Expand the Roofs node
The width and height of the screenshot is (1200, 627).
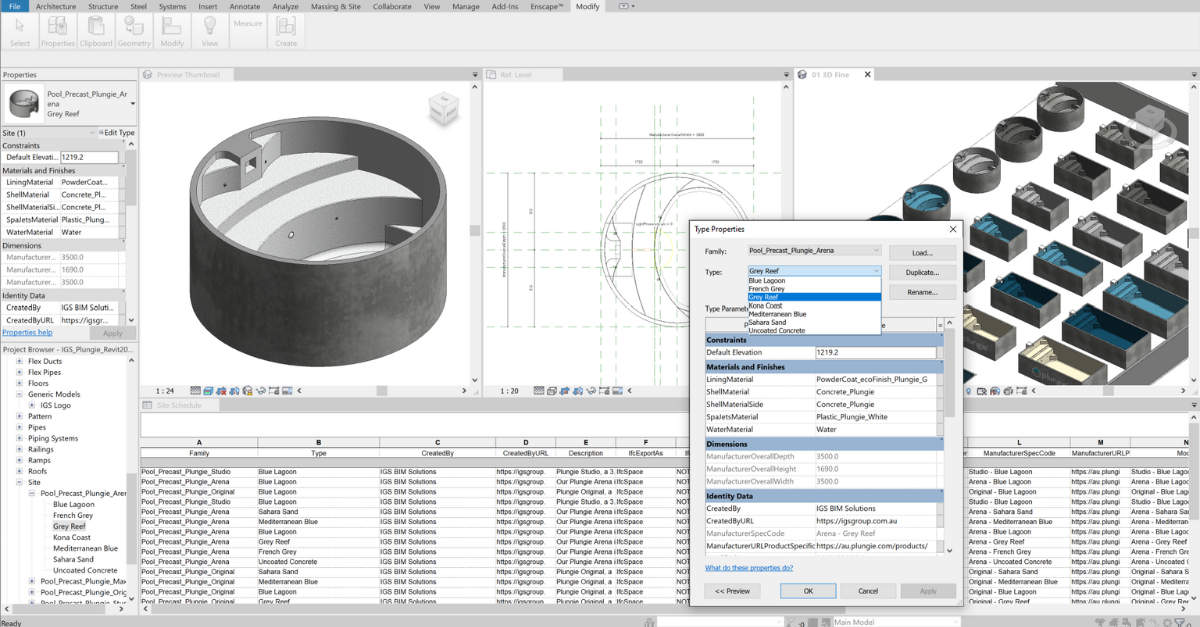(x=18, y=471)
